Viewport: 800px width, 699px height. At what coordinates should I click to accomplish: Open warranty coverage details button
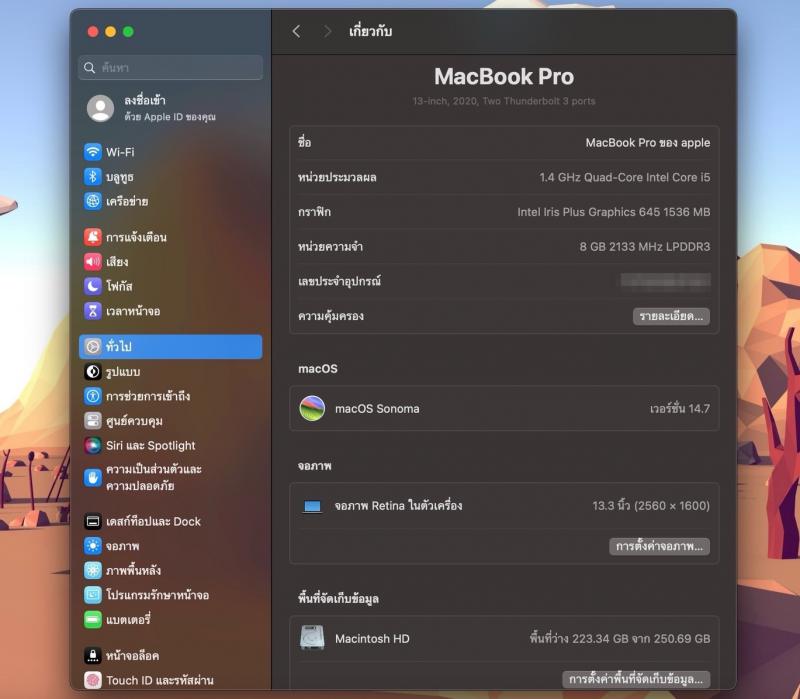[x=671, y=316]
